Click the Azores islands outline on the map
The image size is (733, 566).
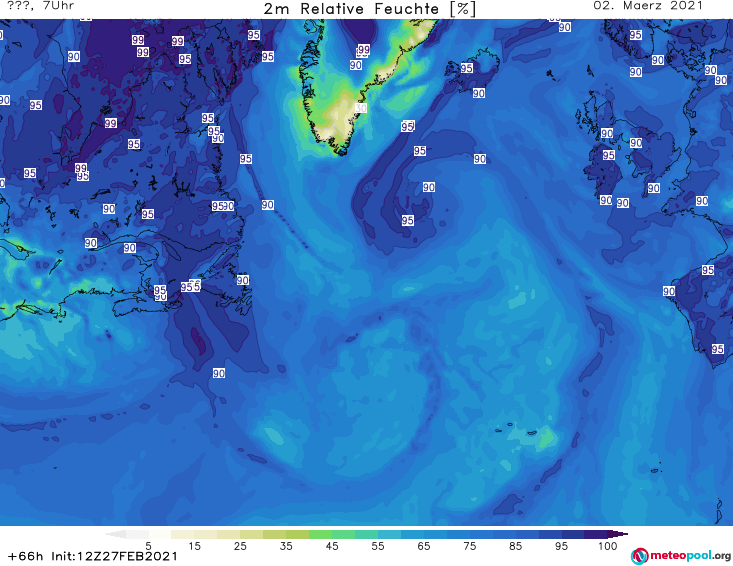[517, 429]
